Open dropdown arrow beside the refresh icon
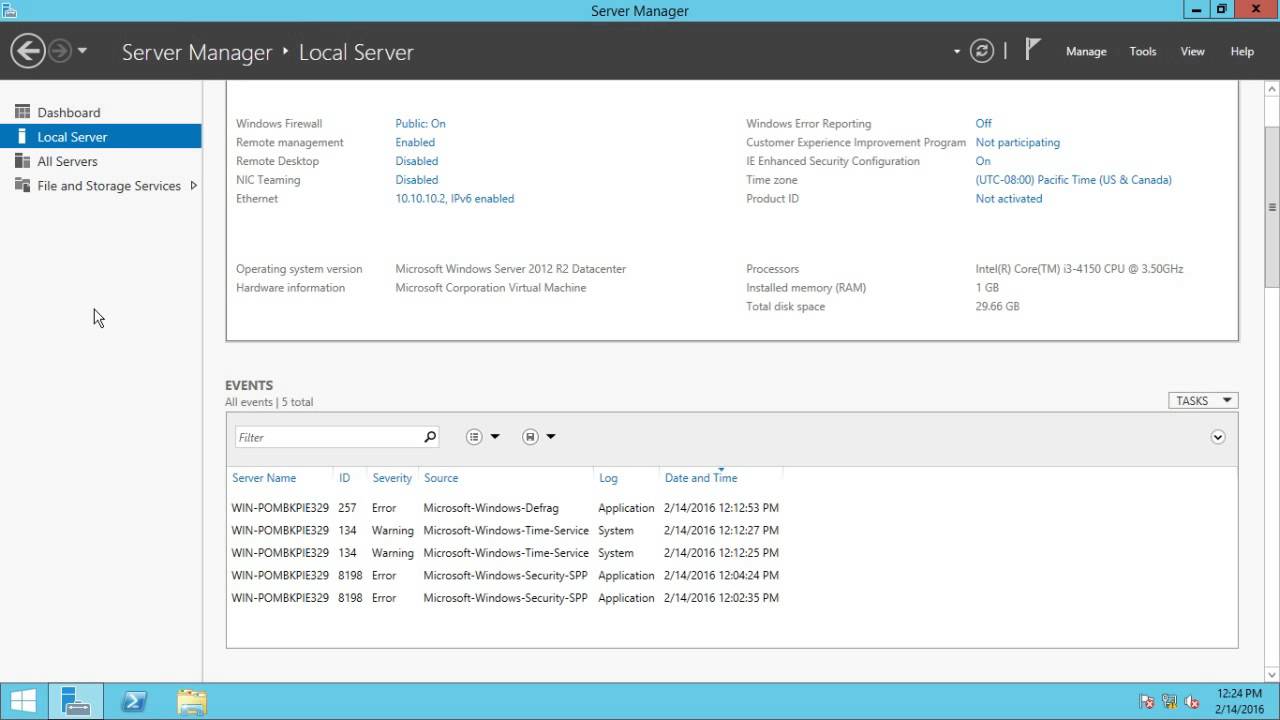The height and width of the screenshot is (720, 1280). click(x=957, y=51)
